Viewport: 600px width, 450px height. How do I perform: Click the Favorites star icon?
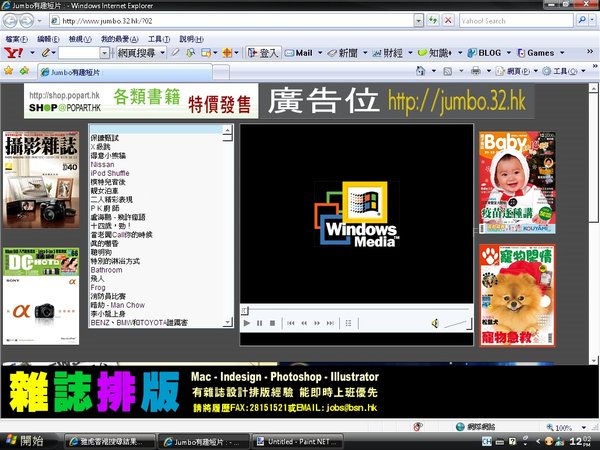[9, 72]
